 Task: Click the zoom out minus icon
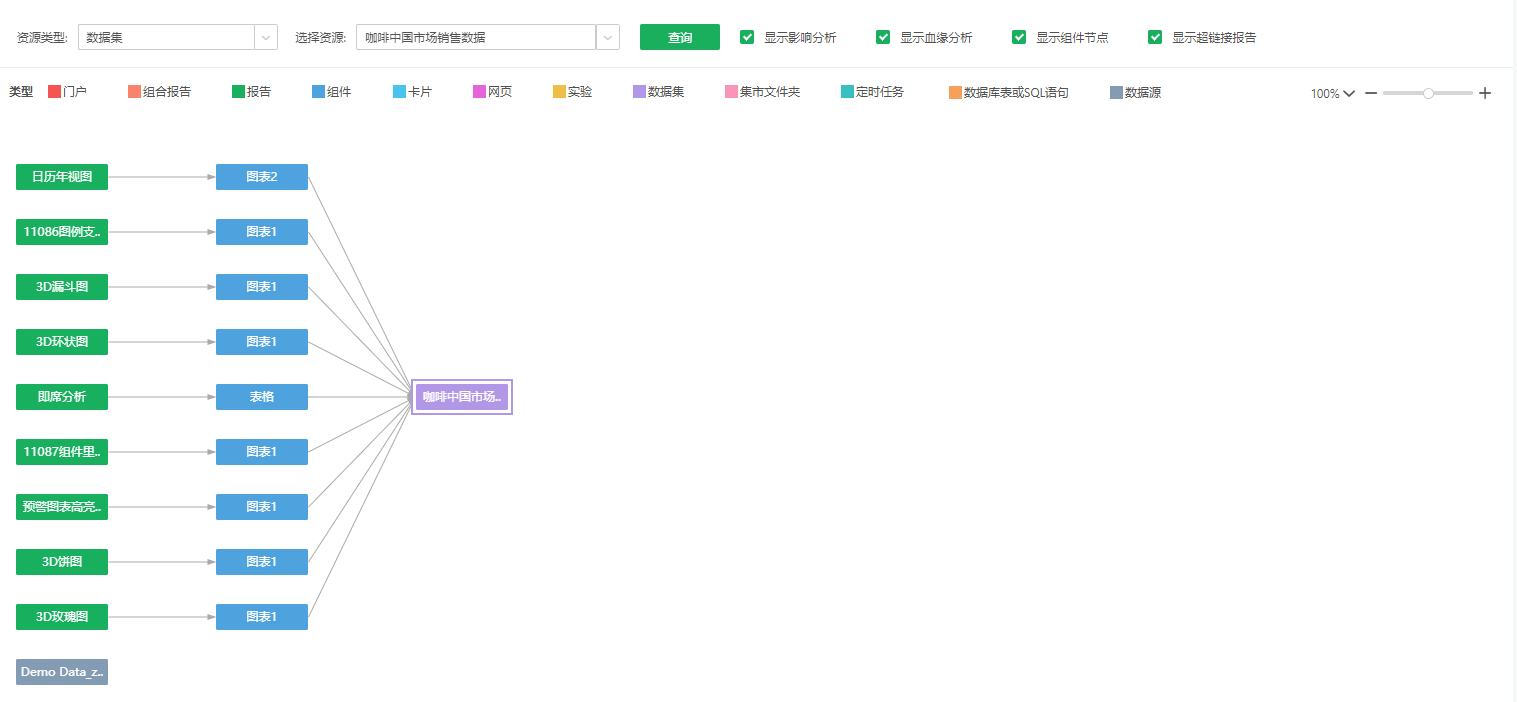(x=1371, y=93)
